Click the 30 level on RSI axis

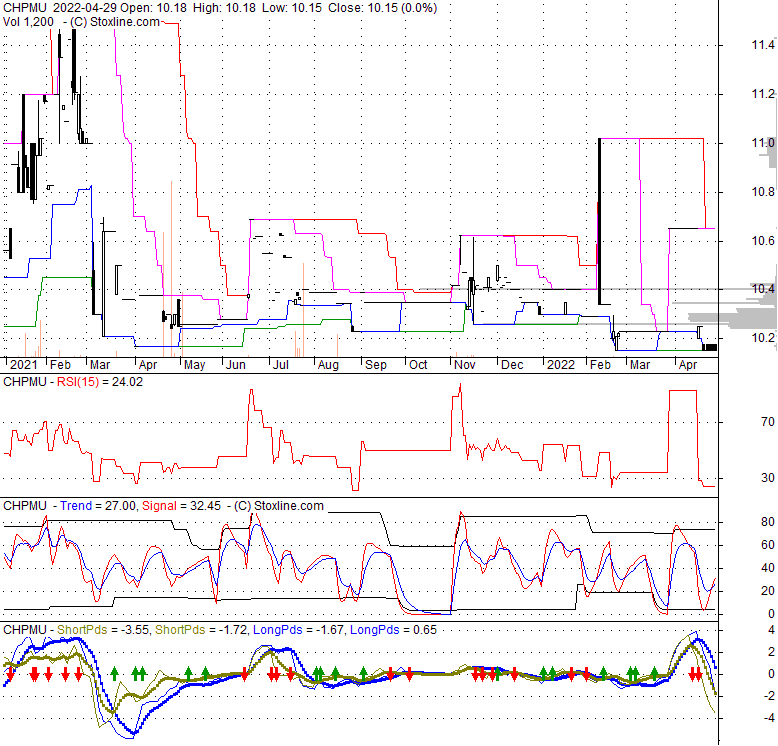[x=767, y=478]
